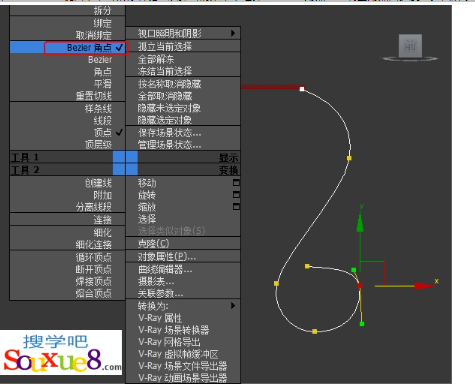Choose 孤立当前选择
Image resolution: width=475 pixels, height=386 pixels.
pos(183,46)
